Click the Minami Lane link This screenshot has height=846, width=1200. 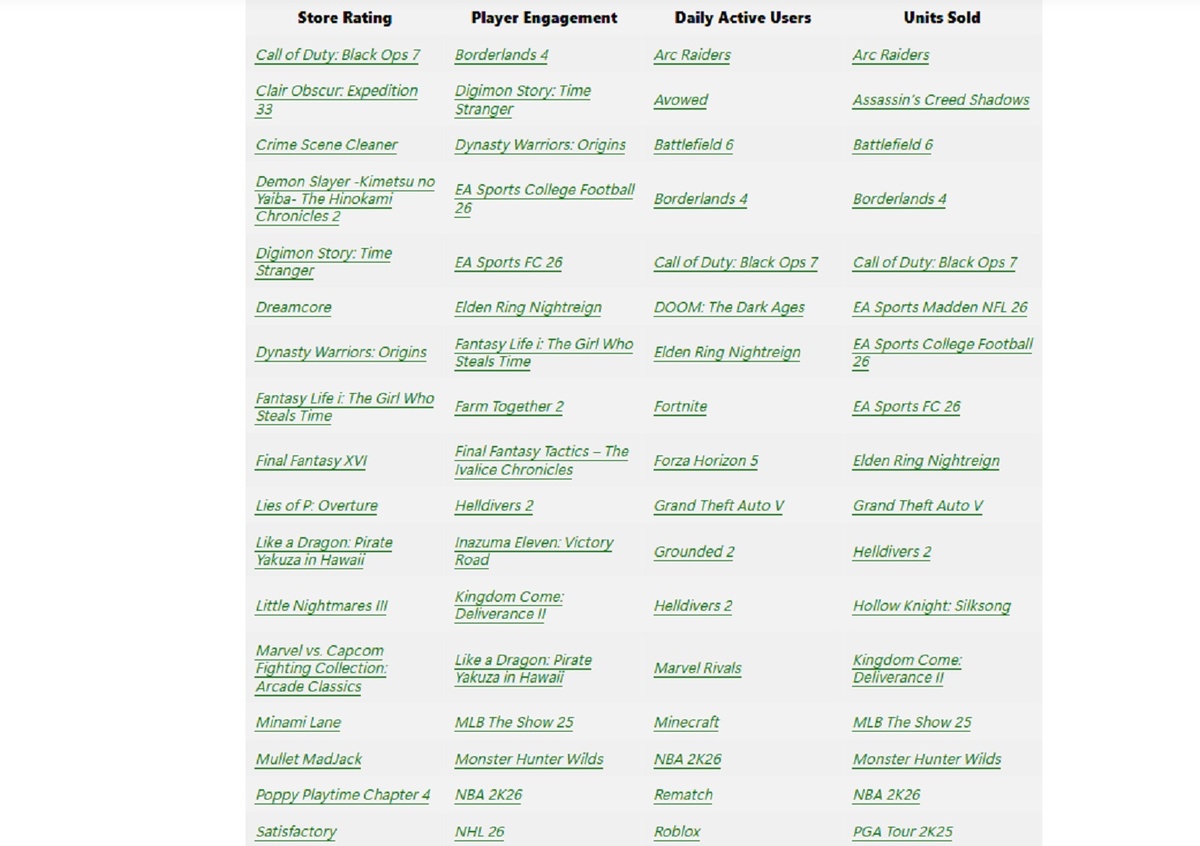point(298,723)
